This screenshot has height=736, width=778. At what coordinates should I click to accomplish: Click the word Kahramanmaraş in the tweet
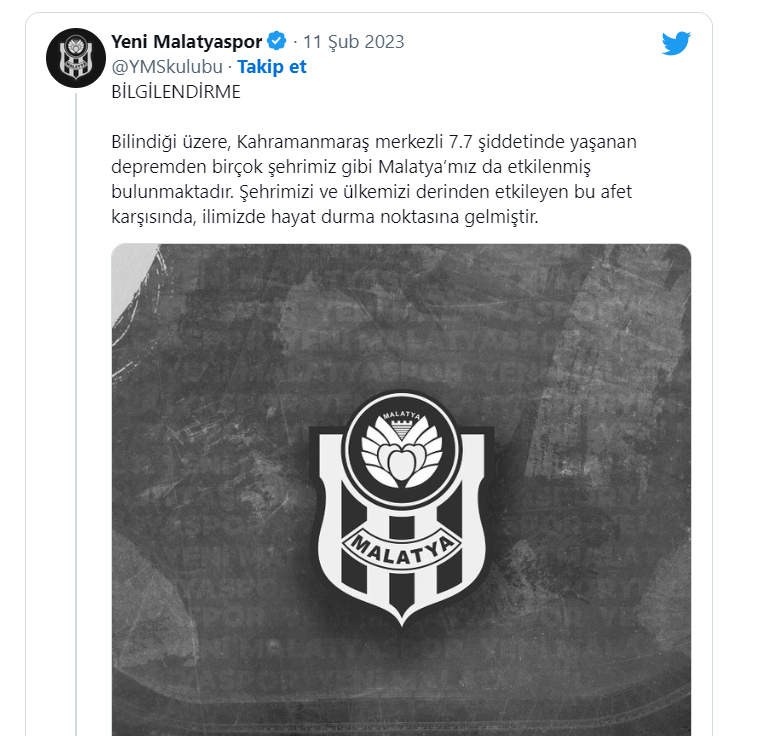(303, 142)
